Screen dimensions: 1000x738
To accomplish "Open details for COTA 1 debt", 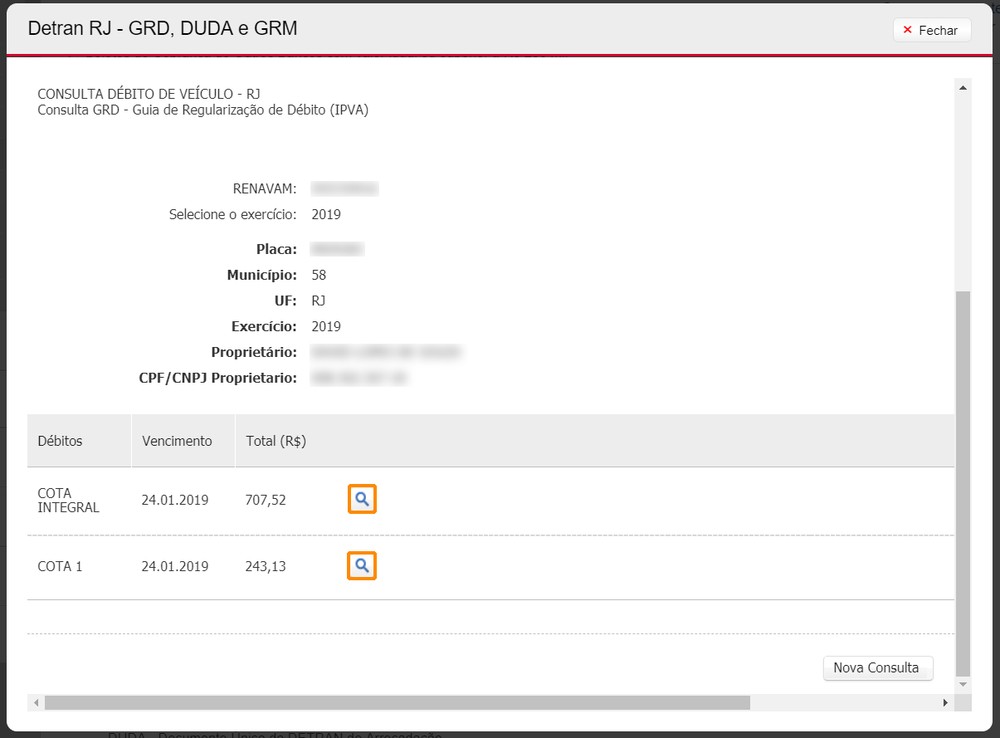I will coord(362,565).
